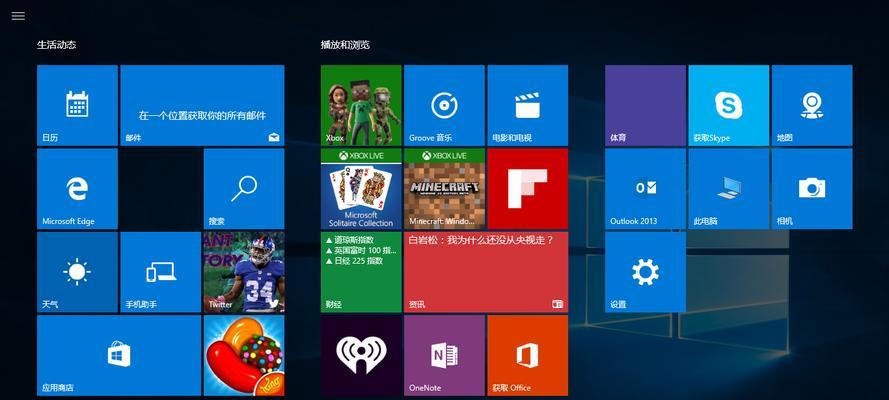
Task: Launch the 地图 maps tile
Action: click(812, 105)
